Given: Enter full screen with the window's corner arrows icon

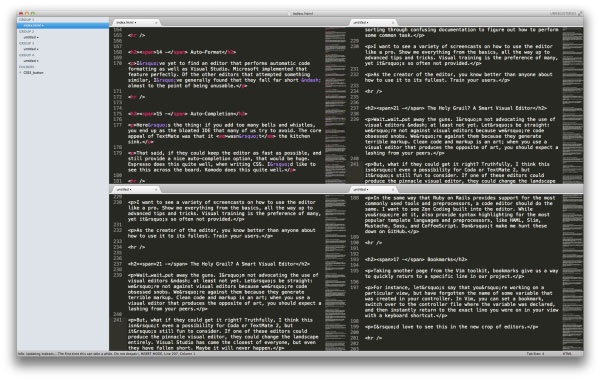Looking at the screenshot, I should pos(580,13).
